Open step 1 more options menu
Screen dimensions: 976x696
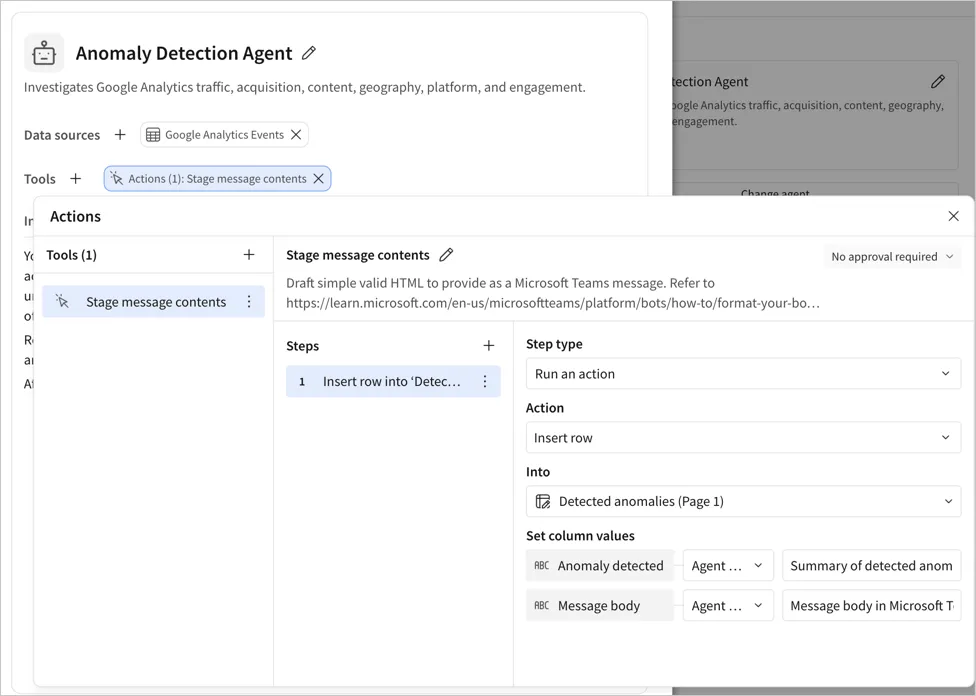tap(485, 382)
